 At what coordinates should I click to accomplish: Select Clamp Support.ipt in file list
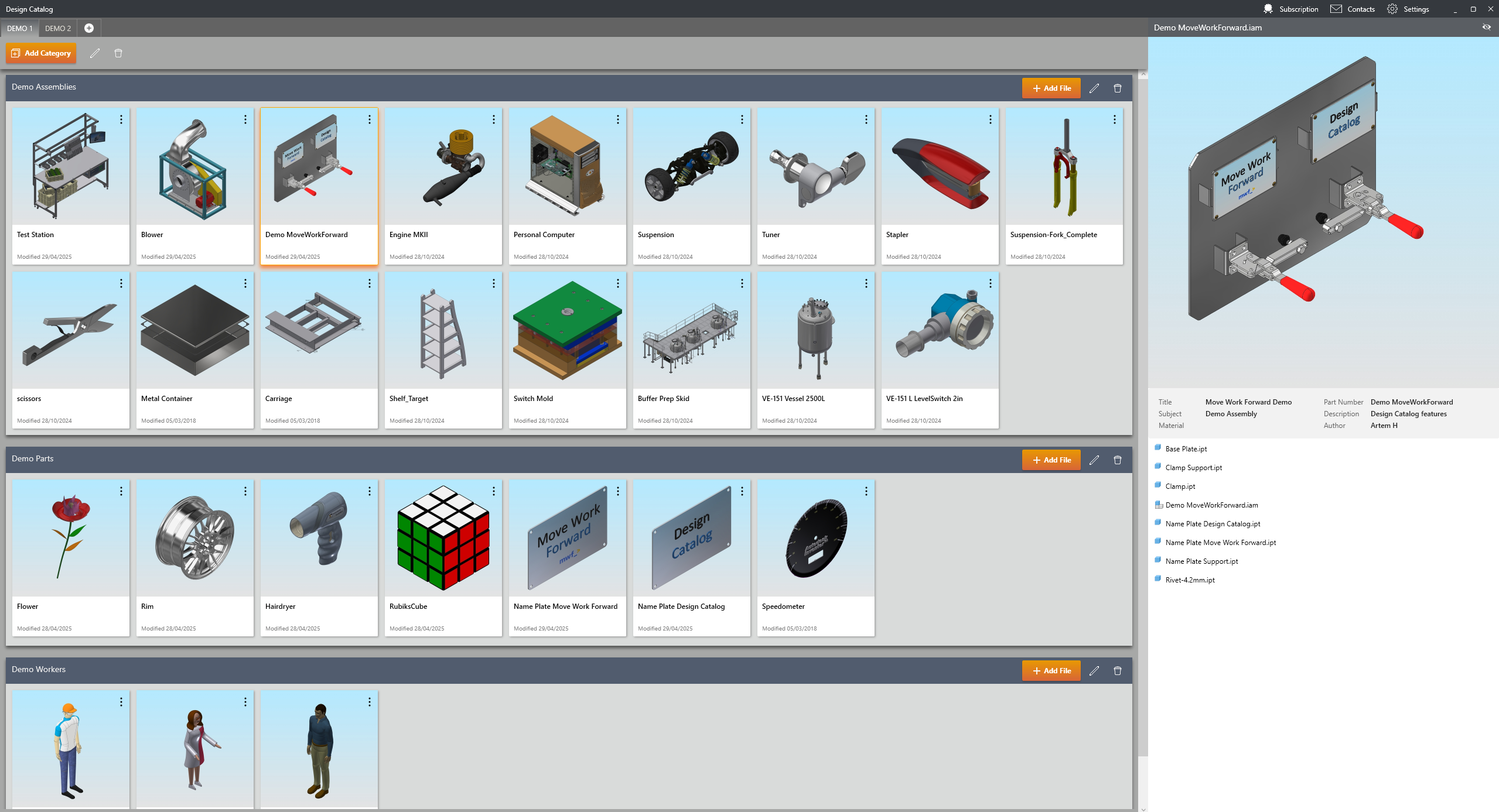click(1193, 468)
